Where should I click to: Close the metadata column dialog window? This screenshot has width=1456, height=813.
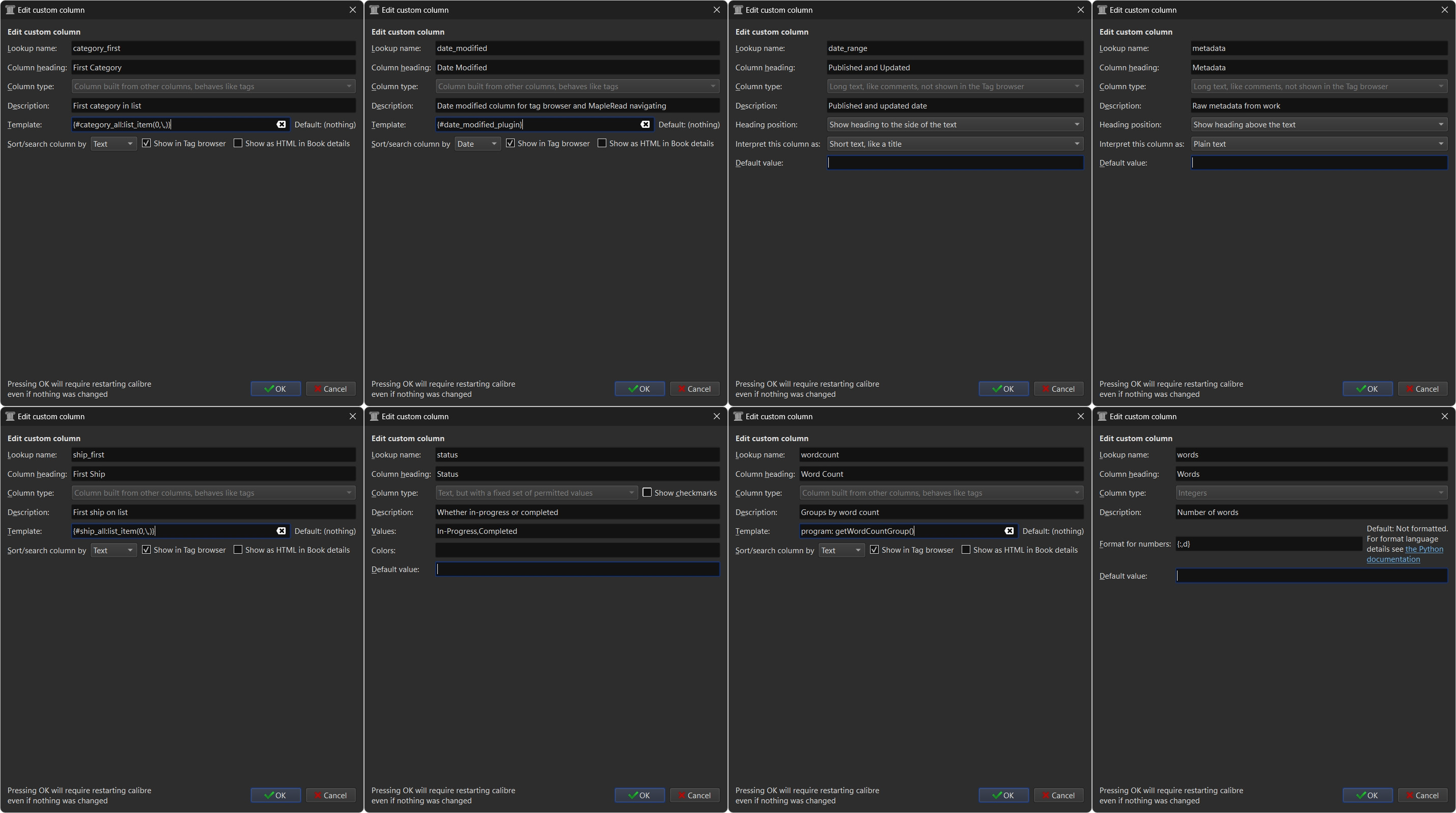point(1444,10)
